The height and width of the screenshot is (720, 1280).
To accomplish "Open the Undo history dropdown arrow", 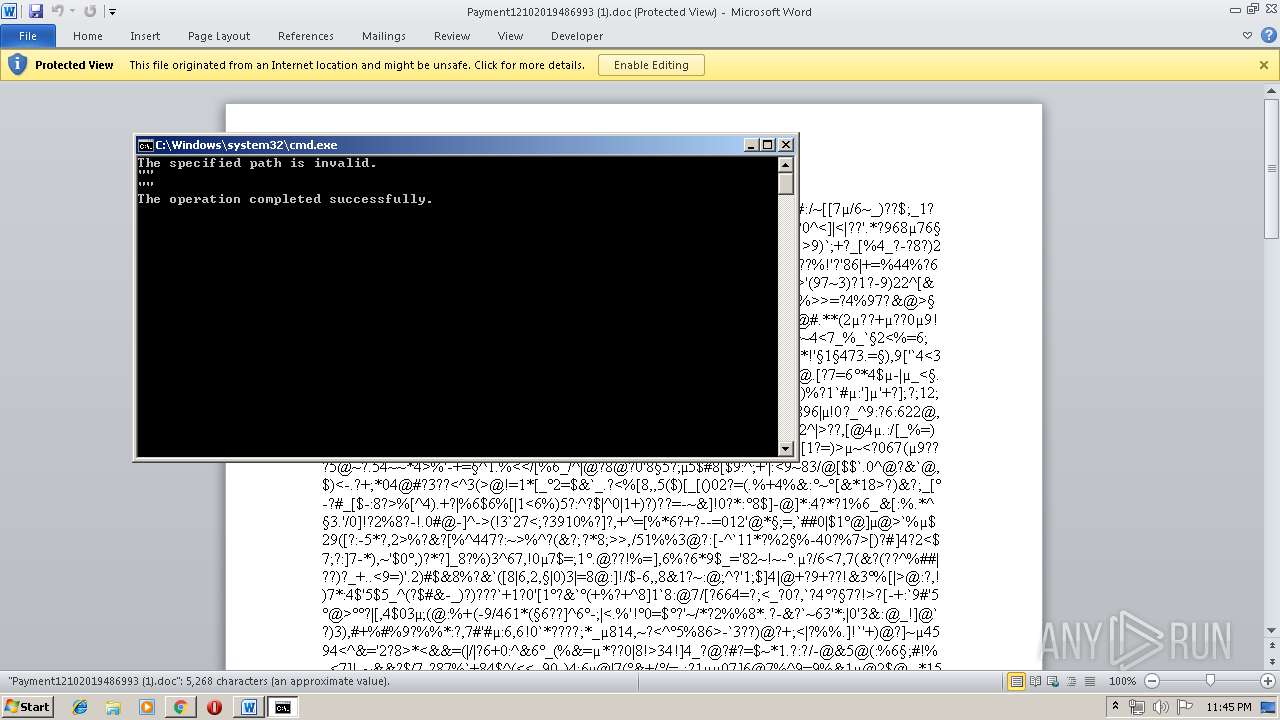I will (71, 11).
